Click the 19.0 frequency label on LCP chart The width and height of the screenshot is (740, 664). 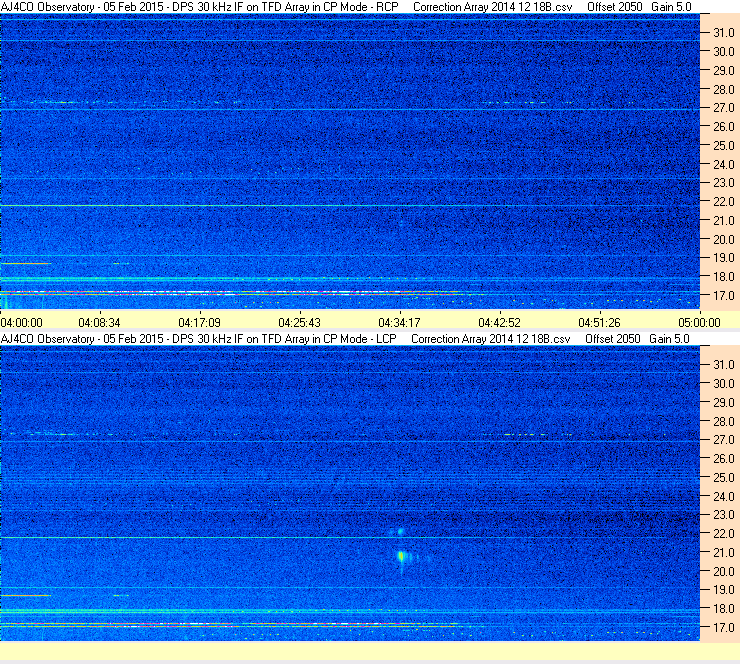(723, 590)
